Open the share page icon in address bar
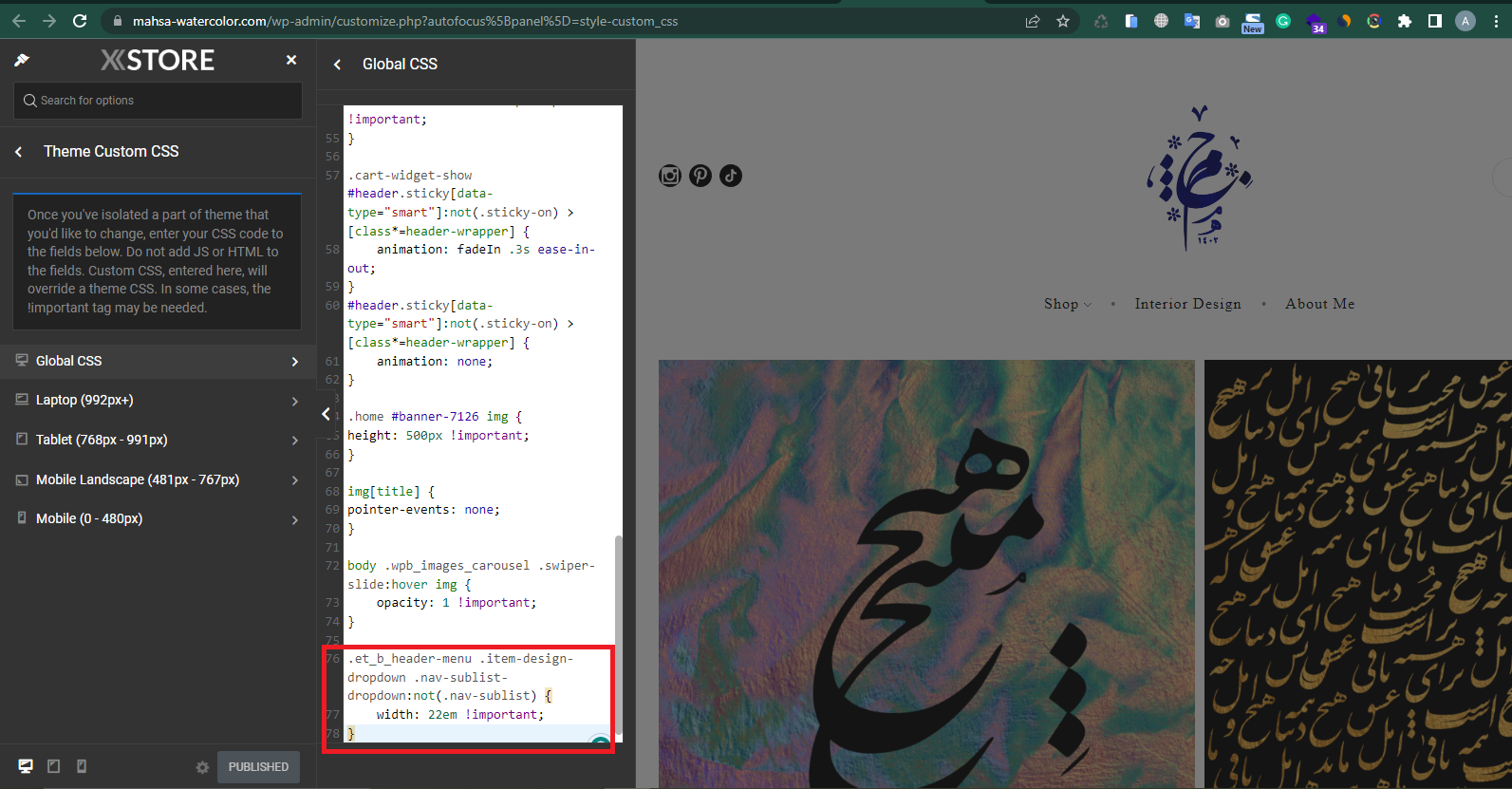The image size is (1512, 789). (x=1033, y=21)
